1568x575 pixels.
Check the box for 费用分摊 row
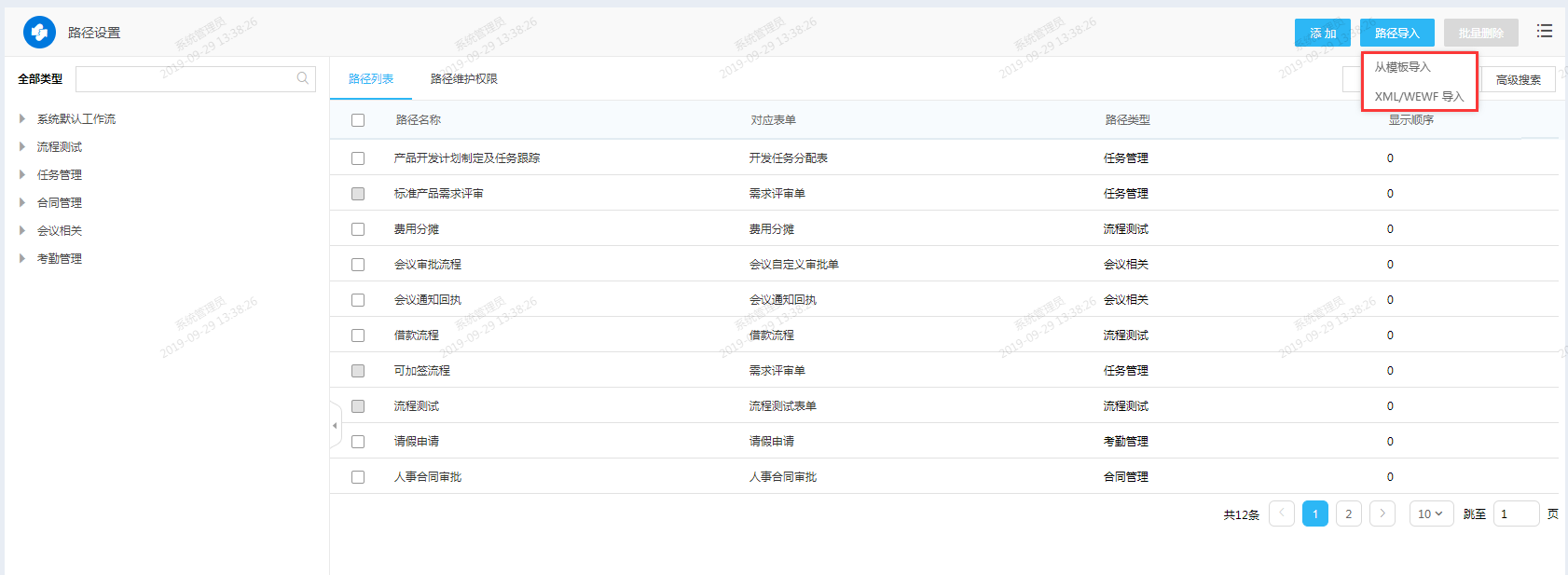click(358, 229)
